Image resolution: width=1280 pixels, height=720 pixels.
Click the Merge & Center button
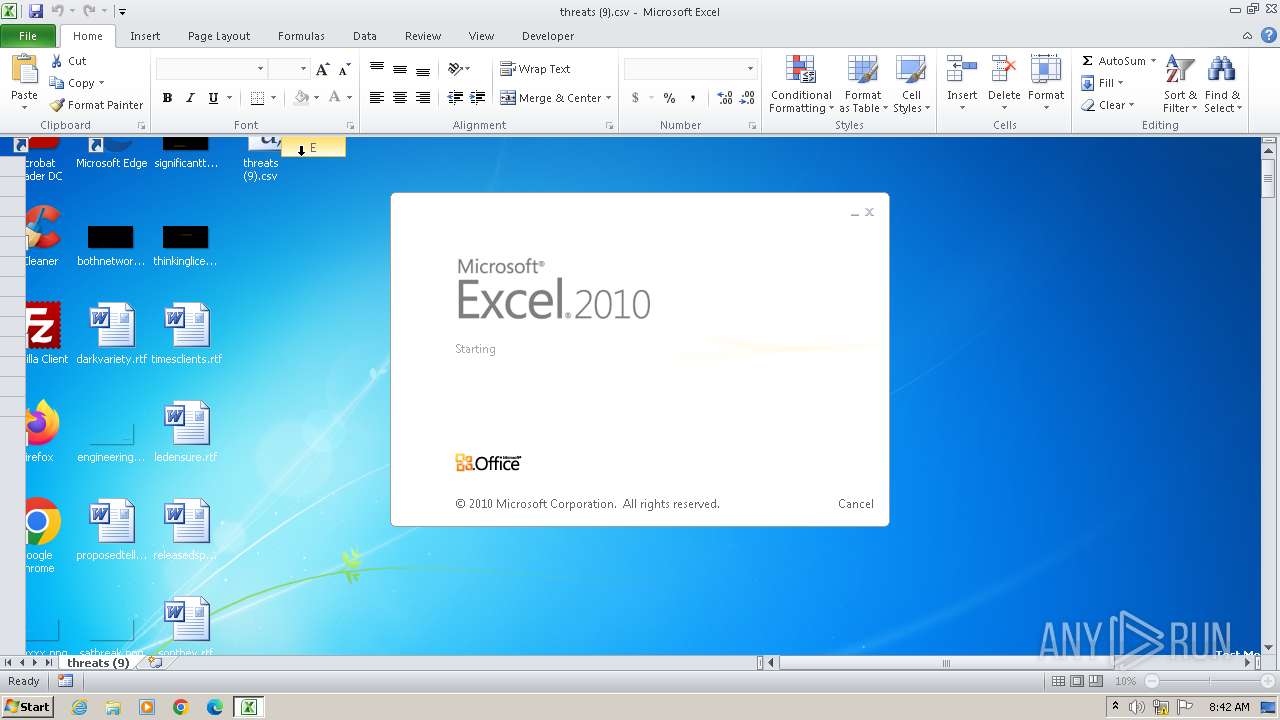tap(551, 98)
